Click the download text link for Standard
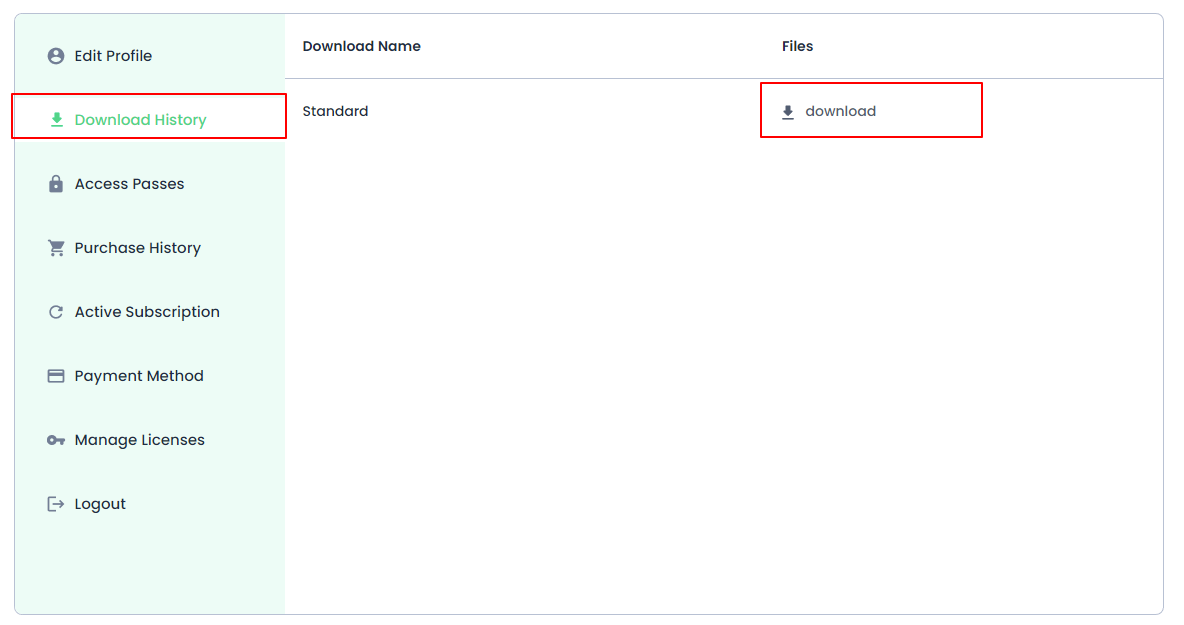This screenshot has width=1184, height=625. click(x=840, y=111)
